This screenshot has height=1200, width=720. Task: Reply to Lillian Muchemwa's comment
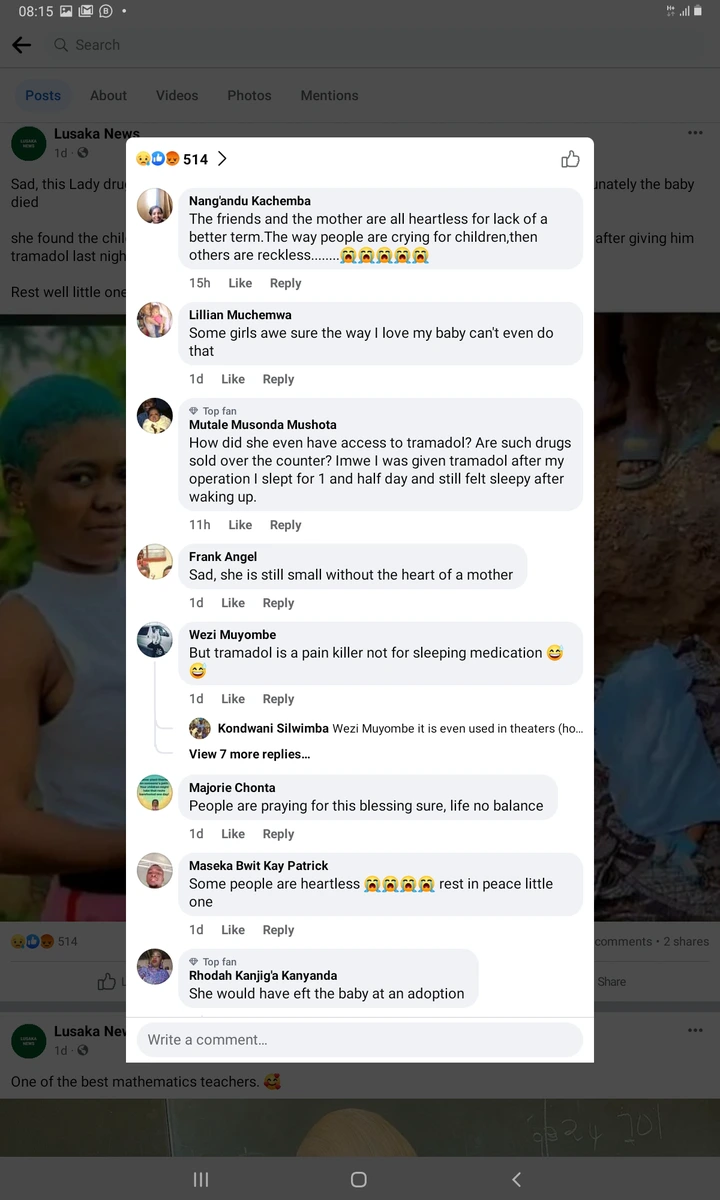click(278, 379)
